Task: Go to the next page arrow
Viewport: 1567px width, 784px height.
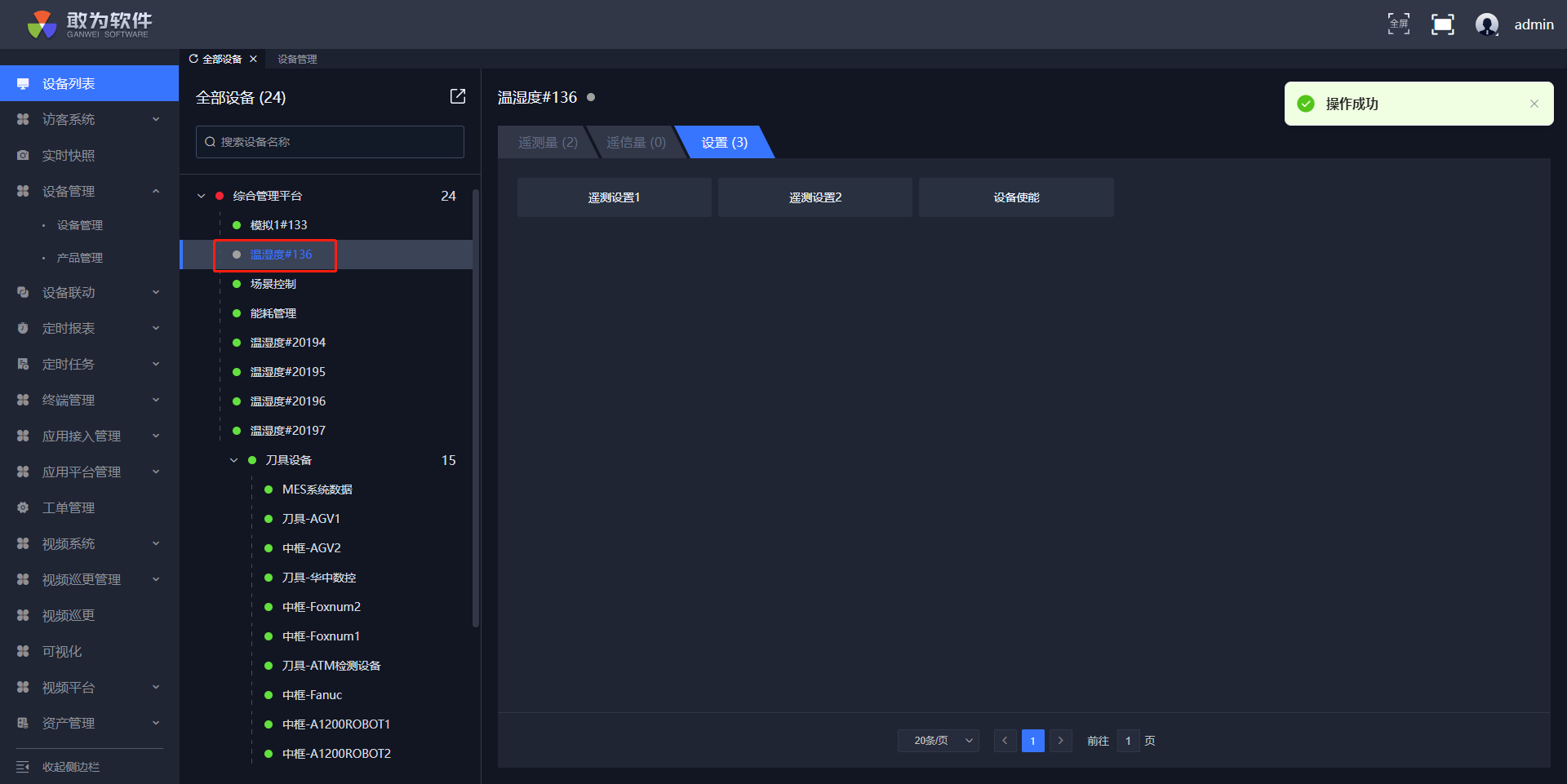Action: pyautogui.click(x=1060, y=741)
